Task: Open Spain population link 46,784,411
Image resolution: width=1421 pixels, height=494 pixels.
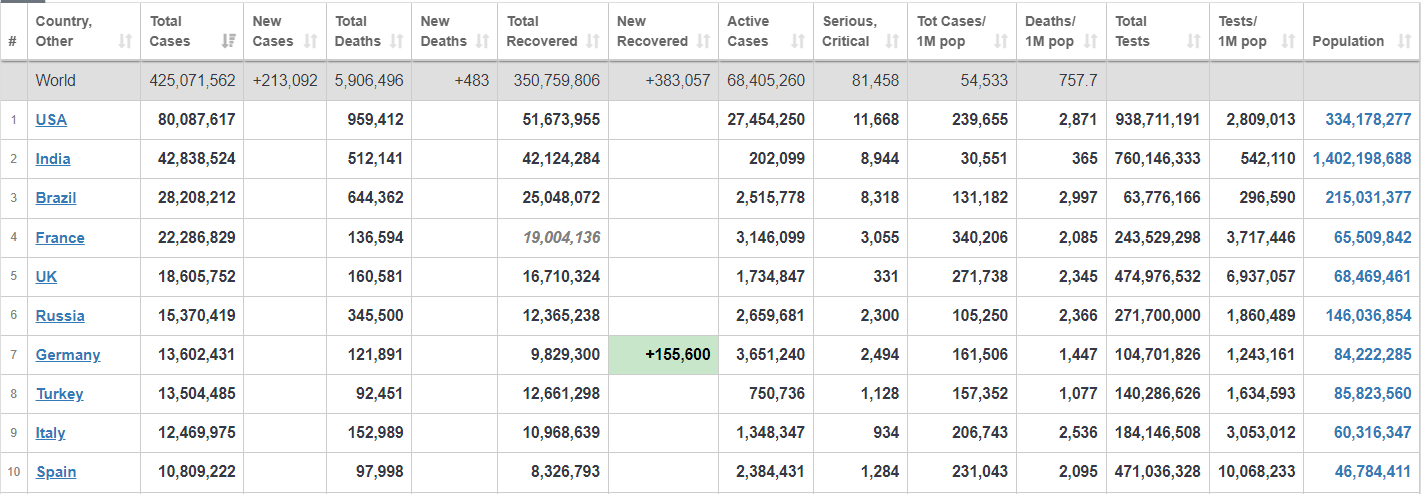Action: pyautogui.click(x=1373, y=472)
